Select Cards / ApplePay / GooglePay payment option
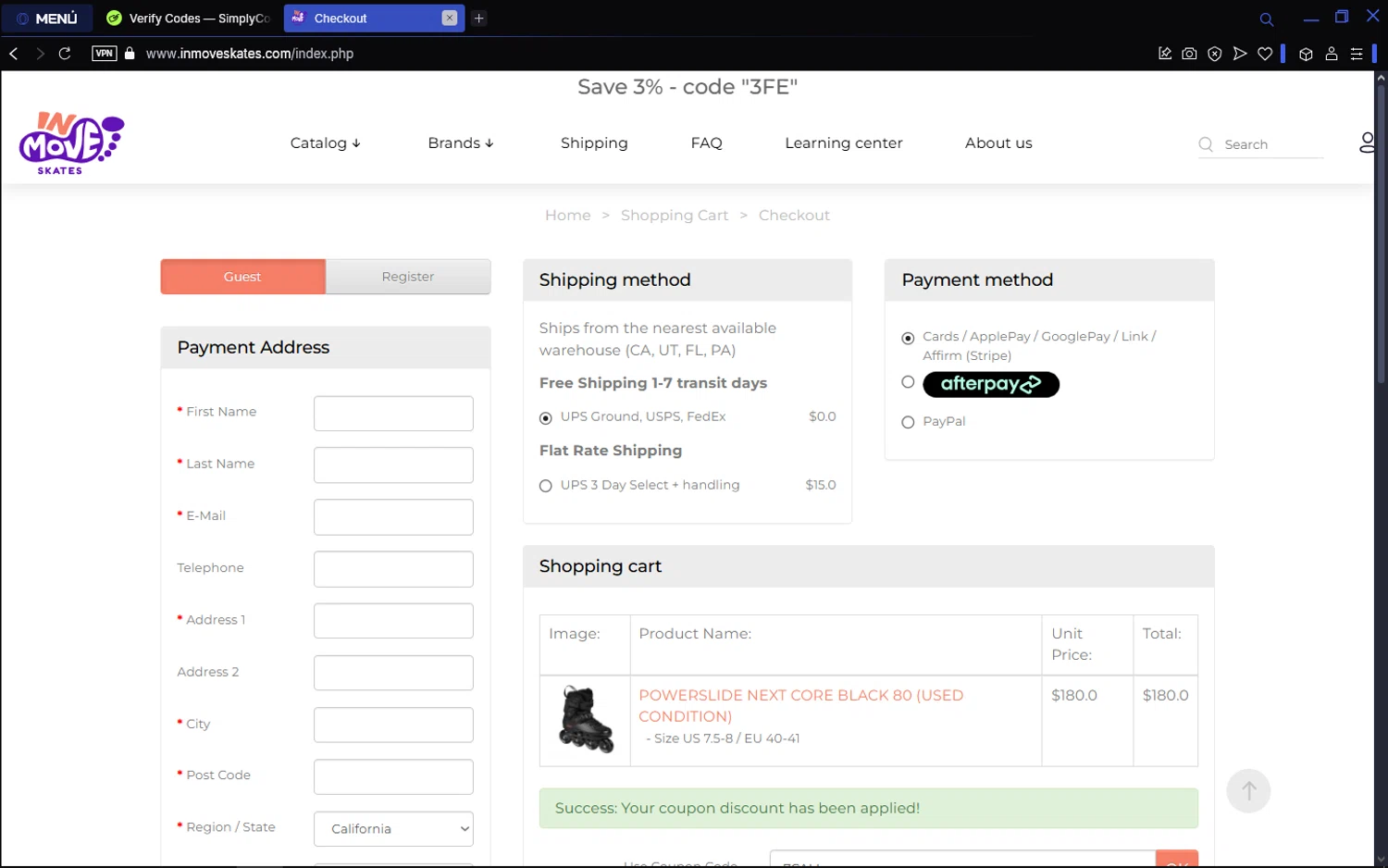Image resolution: width=1388 pixels, height=868 pixels. coord(908,339)
